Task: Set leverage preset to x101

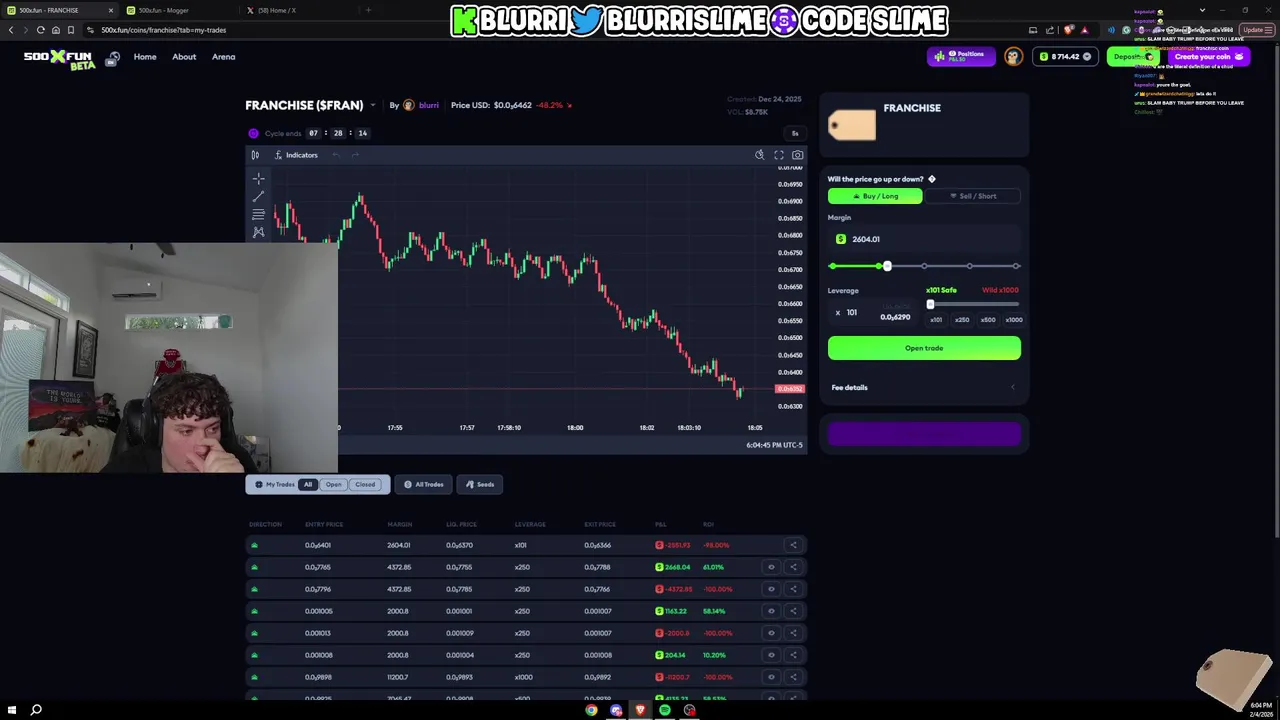Action: click(936, 320)
